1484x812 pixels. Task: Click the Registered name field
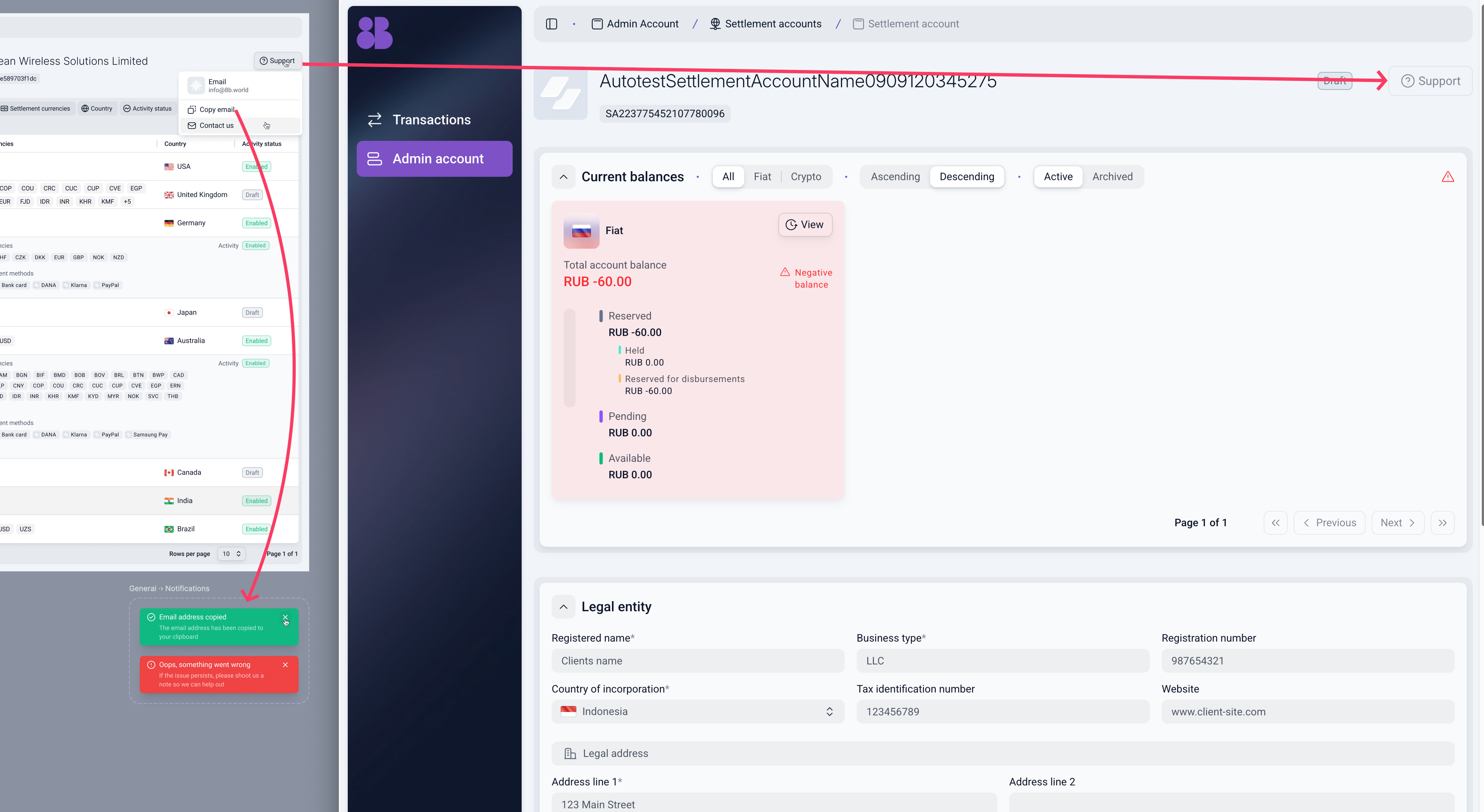[x=698, y=661]
